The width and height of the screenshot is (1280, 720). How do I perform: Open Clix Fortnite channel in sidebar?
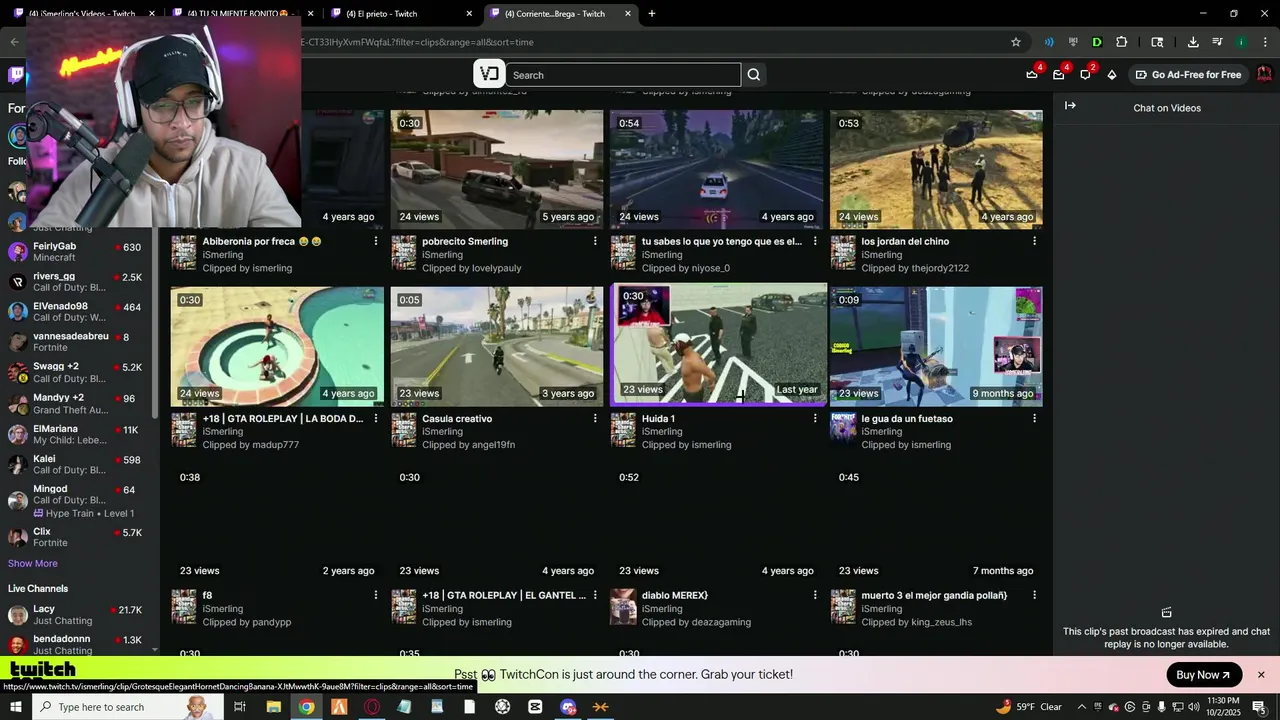point(78,537)
